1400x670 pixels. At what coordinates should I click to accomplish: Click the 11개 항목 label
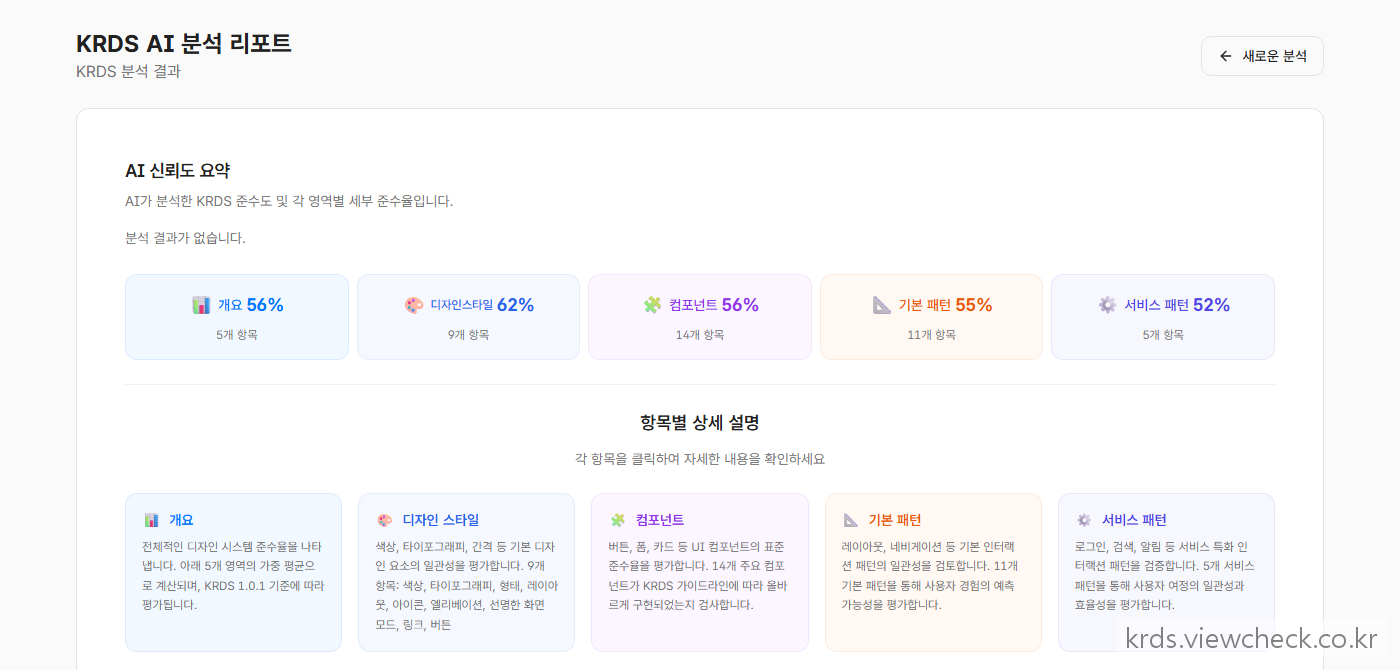931,335
